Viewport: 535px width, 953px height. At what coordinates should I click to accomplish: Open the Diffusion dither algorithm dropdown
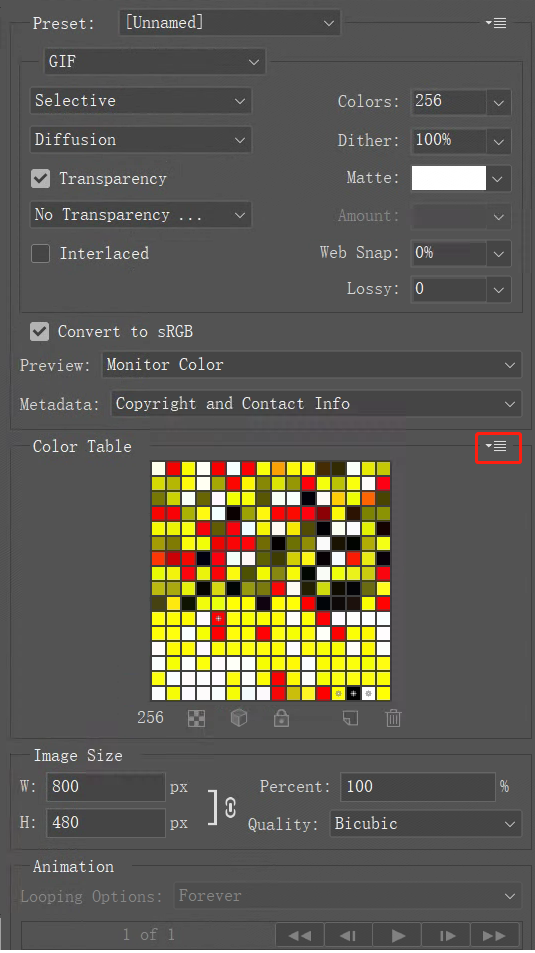click(140, 140)
